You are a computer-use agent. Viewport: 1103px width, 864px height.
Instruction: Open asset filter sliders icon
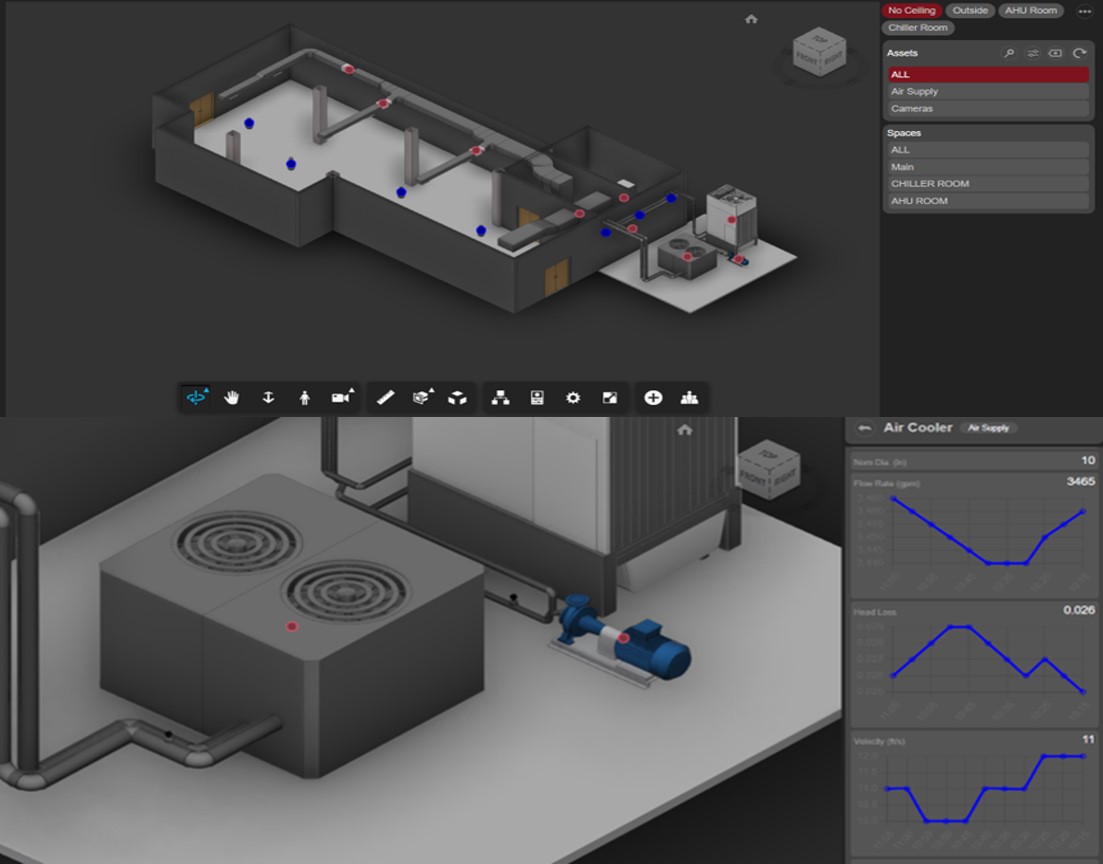coord(1032,53)
